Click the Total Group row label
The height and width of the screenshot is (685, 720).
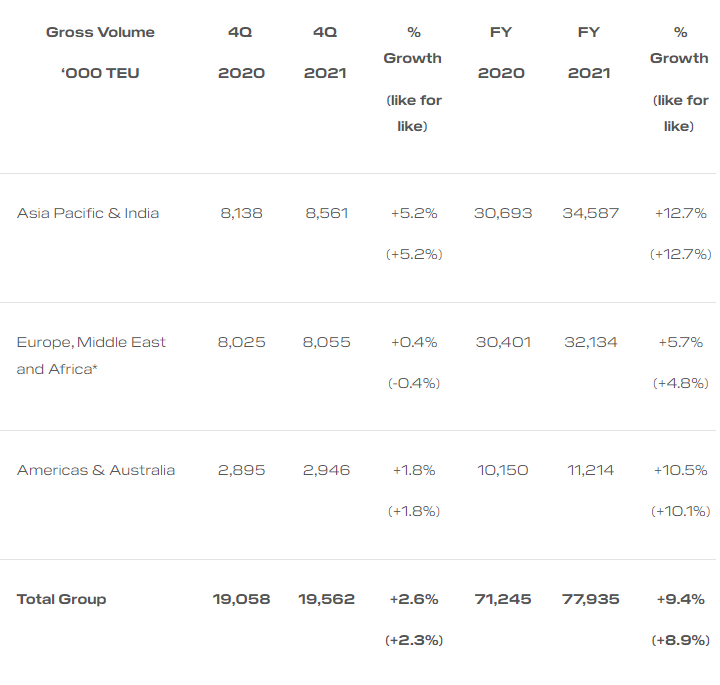(62, 599)
